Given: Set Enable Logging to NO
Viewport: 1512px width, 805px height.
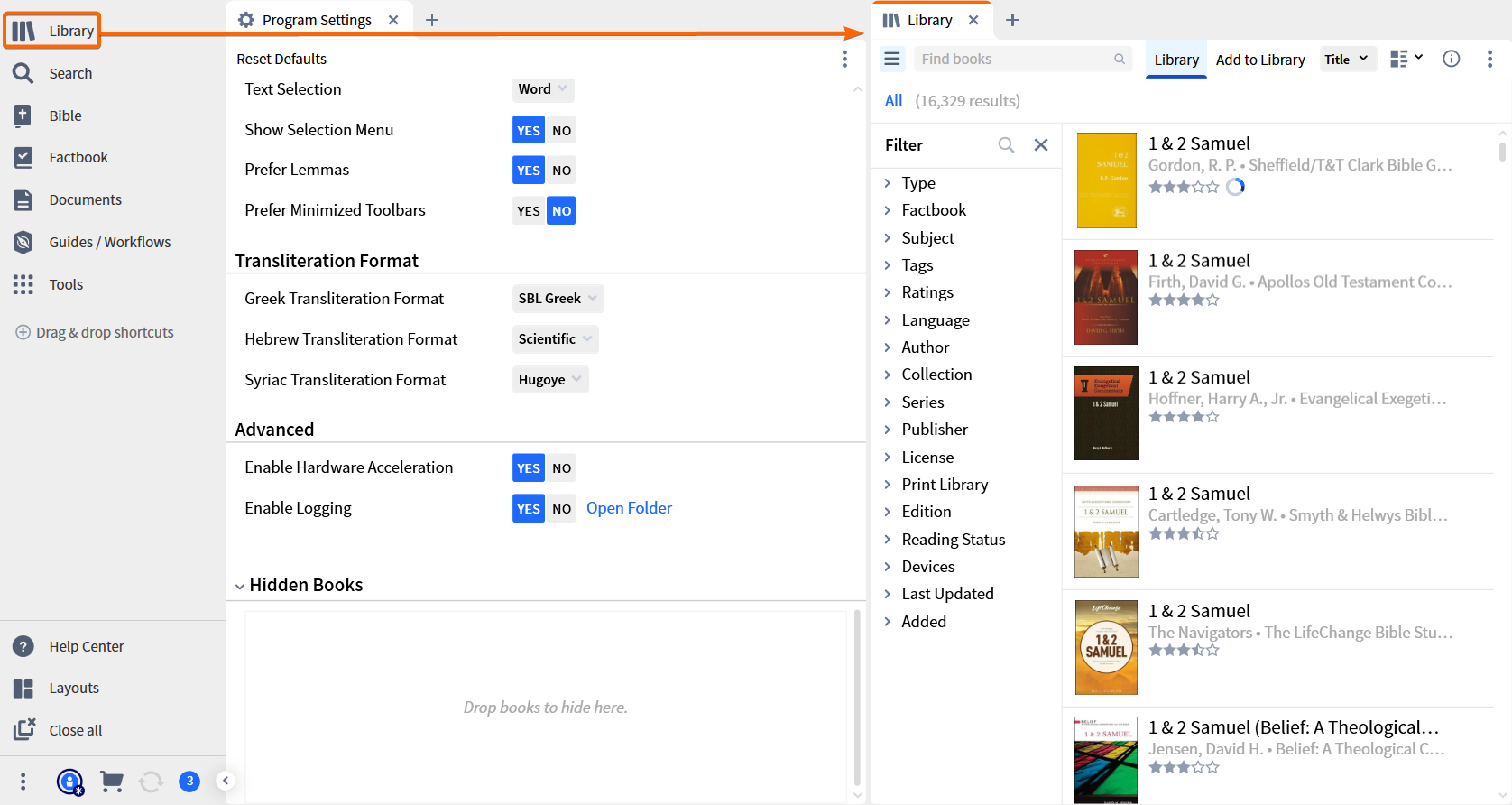Looking at the screenshot, I should pos(561,509).
